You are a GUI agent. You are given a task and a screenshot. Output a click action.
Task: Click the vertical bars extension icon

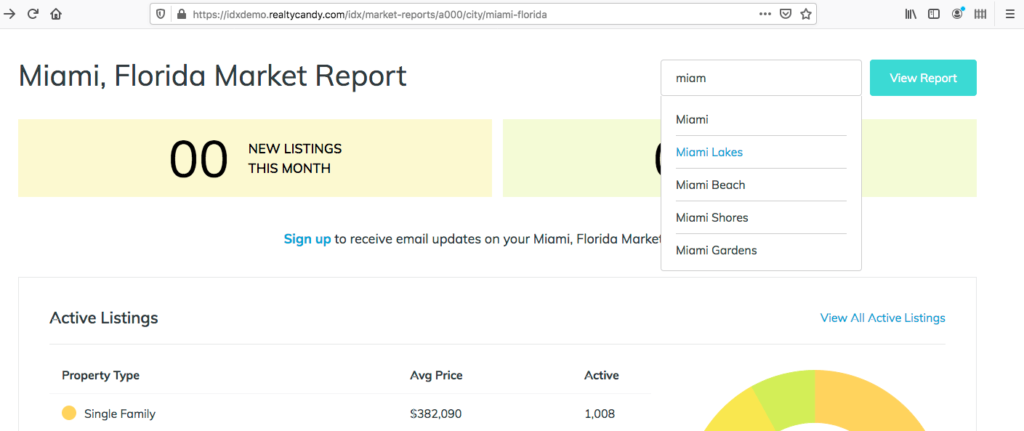point(980,14)
